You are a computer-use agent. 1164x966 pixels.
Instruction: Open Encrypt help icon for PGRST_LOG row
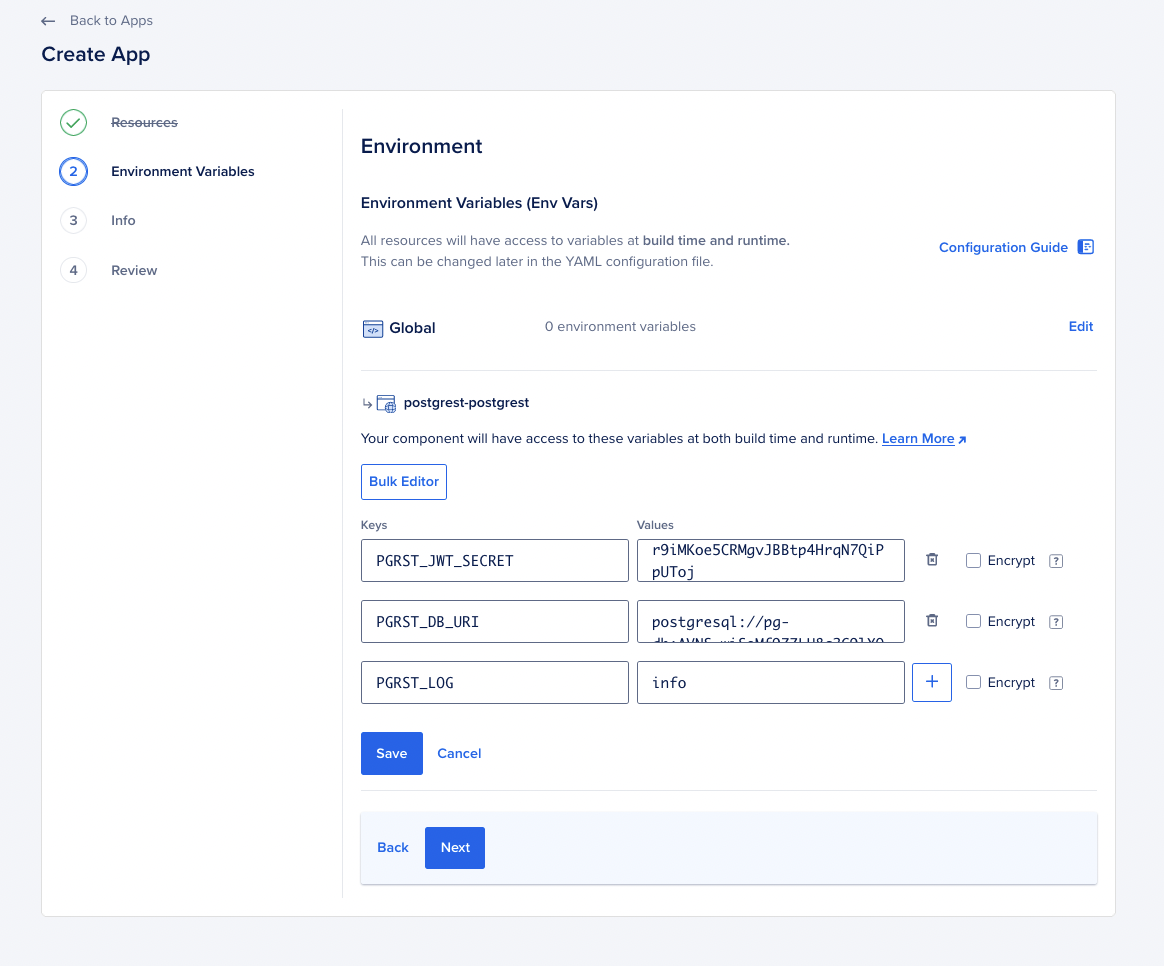[x=1055, y=683]
